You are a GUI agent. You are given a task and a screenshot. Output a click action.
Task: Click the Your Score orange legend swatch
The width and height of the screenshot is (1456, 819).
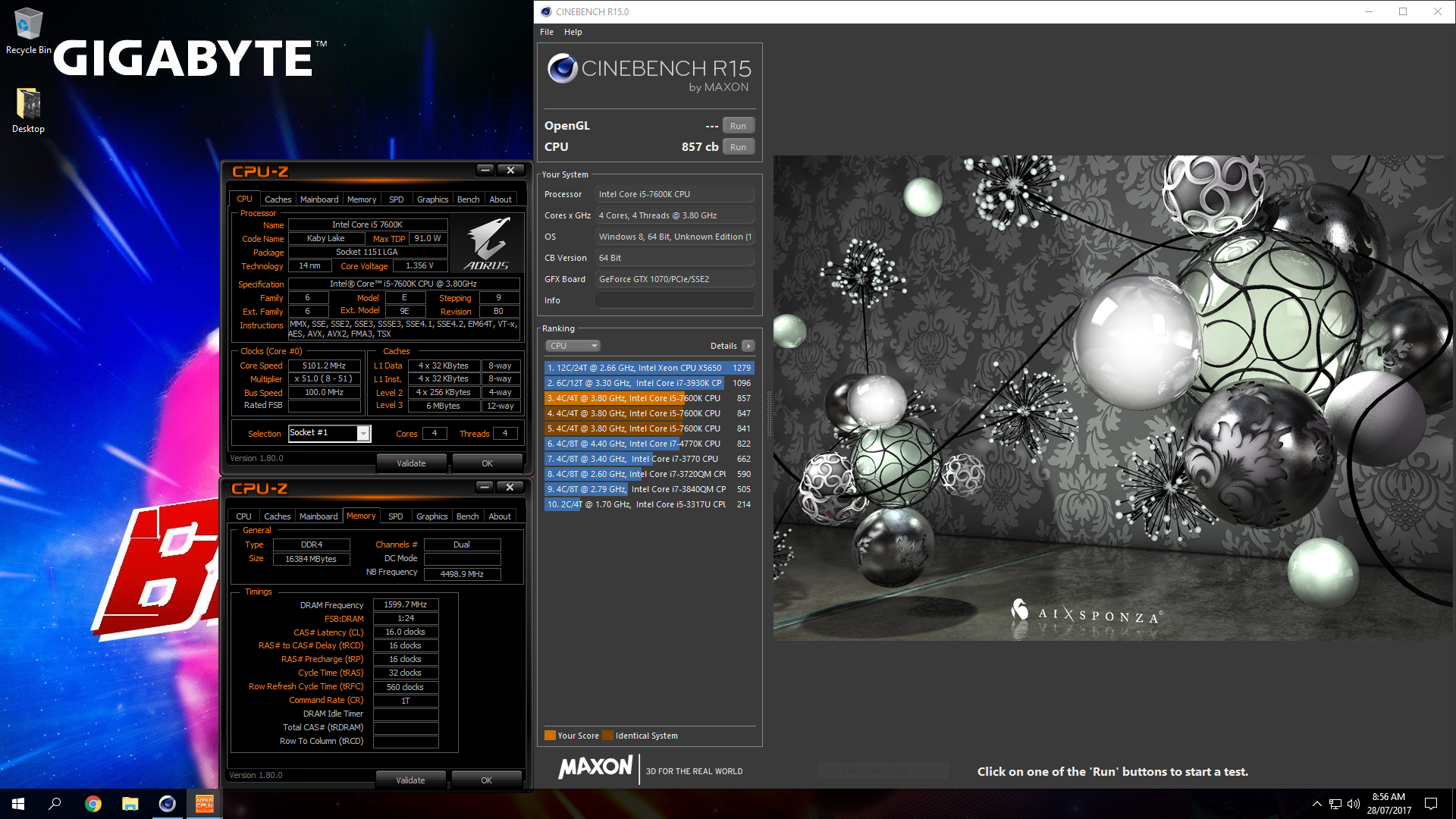click(550, 736)
